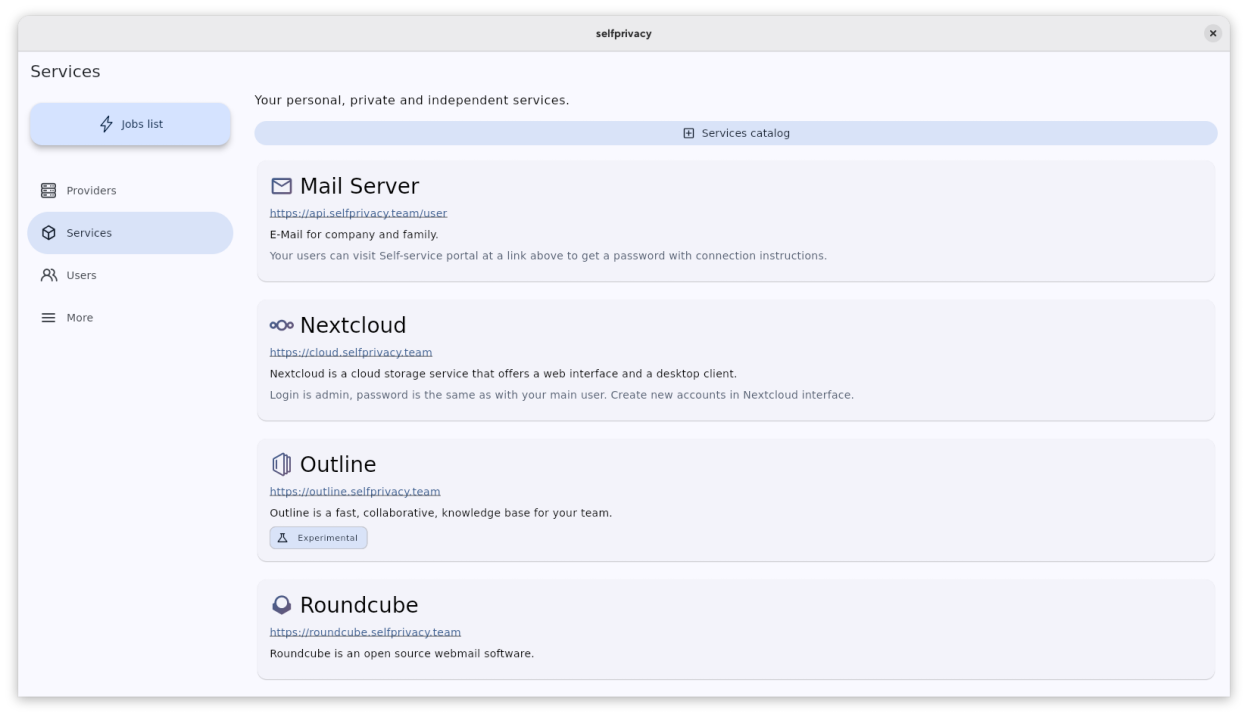Click the flask icon in Experimental badge
Screen dimensions: 1248x717
click(282, 538)
